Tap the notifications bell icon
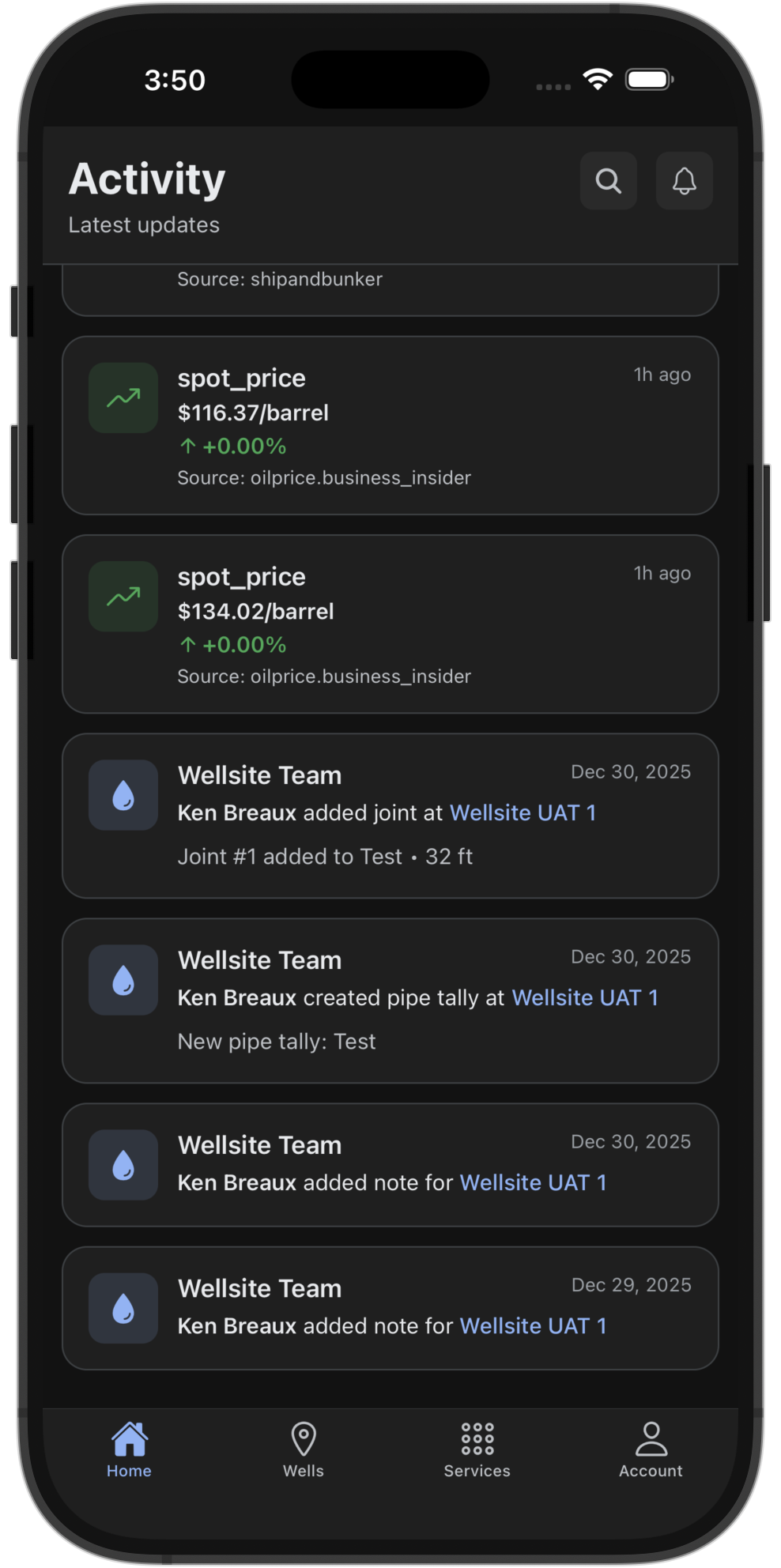 coord(684,181)
